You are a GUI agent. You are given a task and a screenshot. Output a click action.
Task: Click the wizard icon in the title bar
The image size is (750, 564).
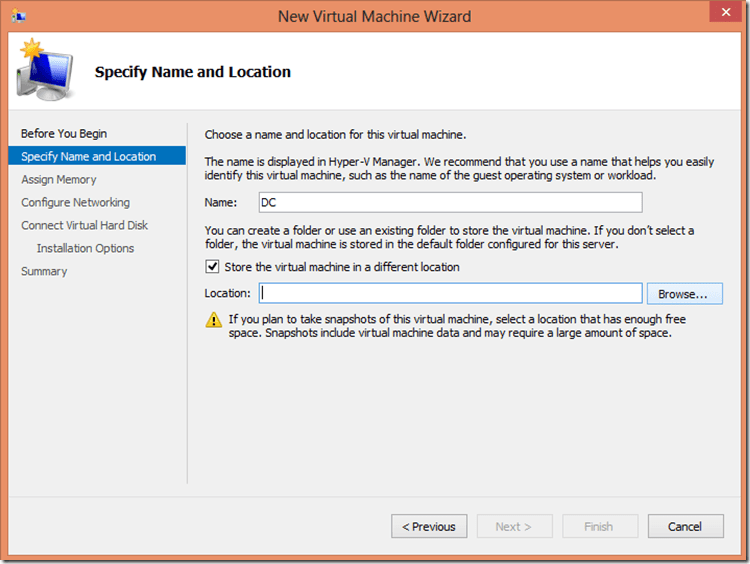pyautogui.click(x=19, y=17)
